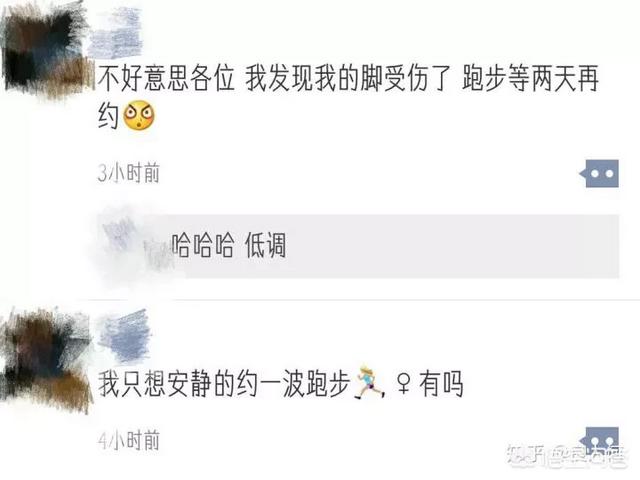The width and height of the screenshot is (640, 480).
Task: Tap the angry-face emoji after 约
Action: point(139,115)
